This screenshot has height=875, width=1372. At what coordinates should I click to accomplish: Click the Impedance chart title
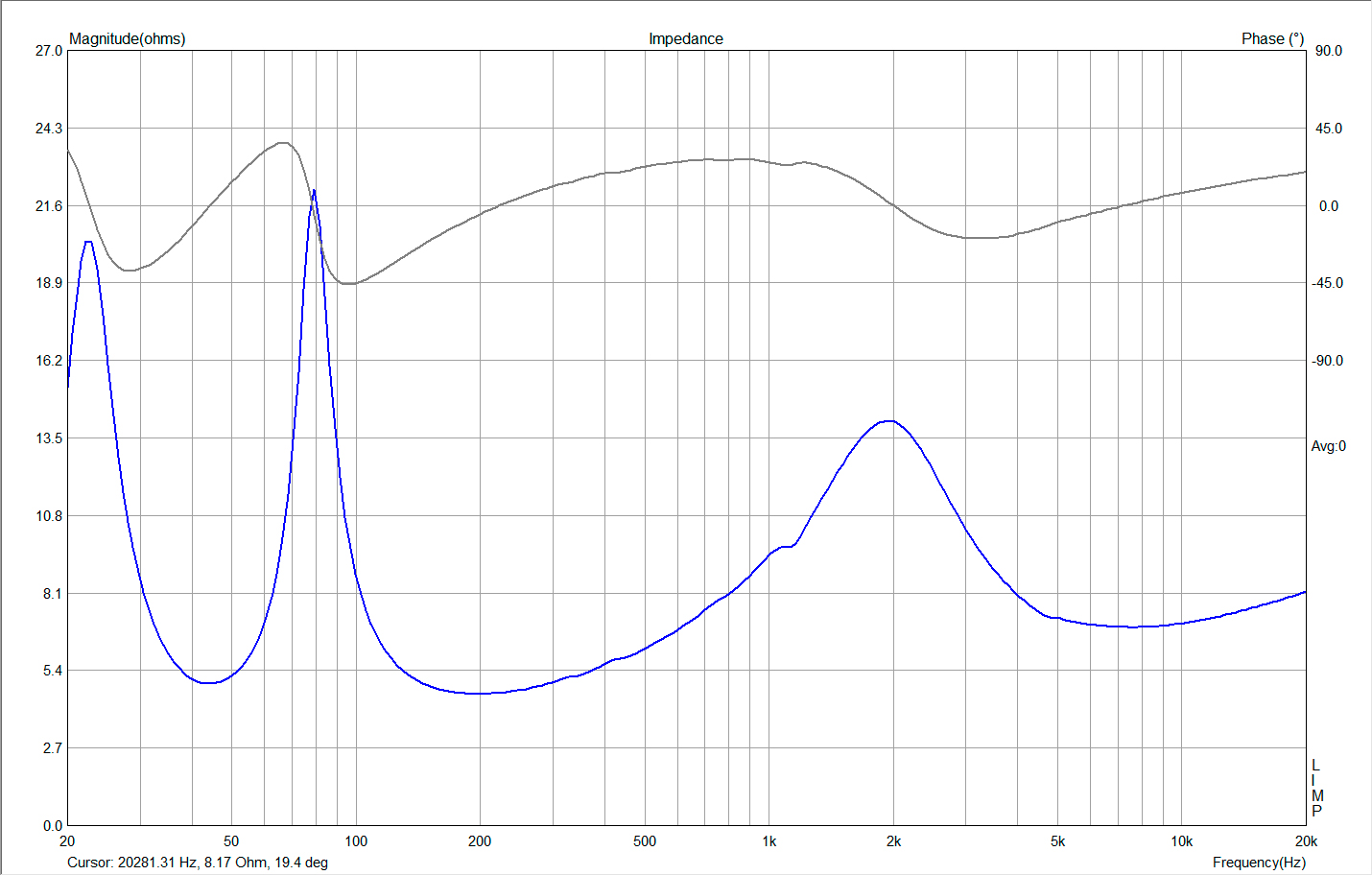[x=685, y=38]
